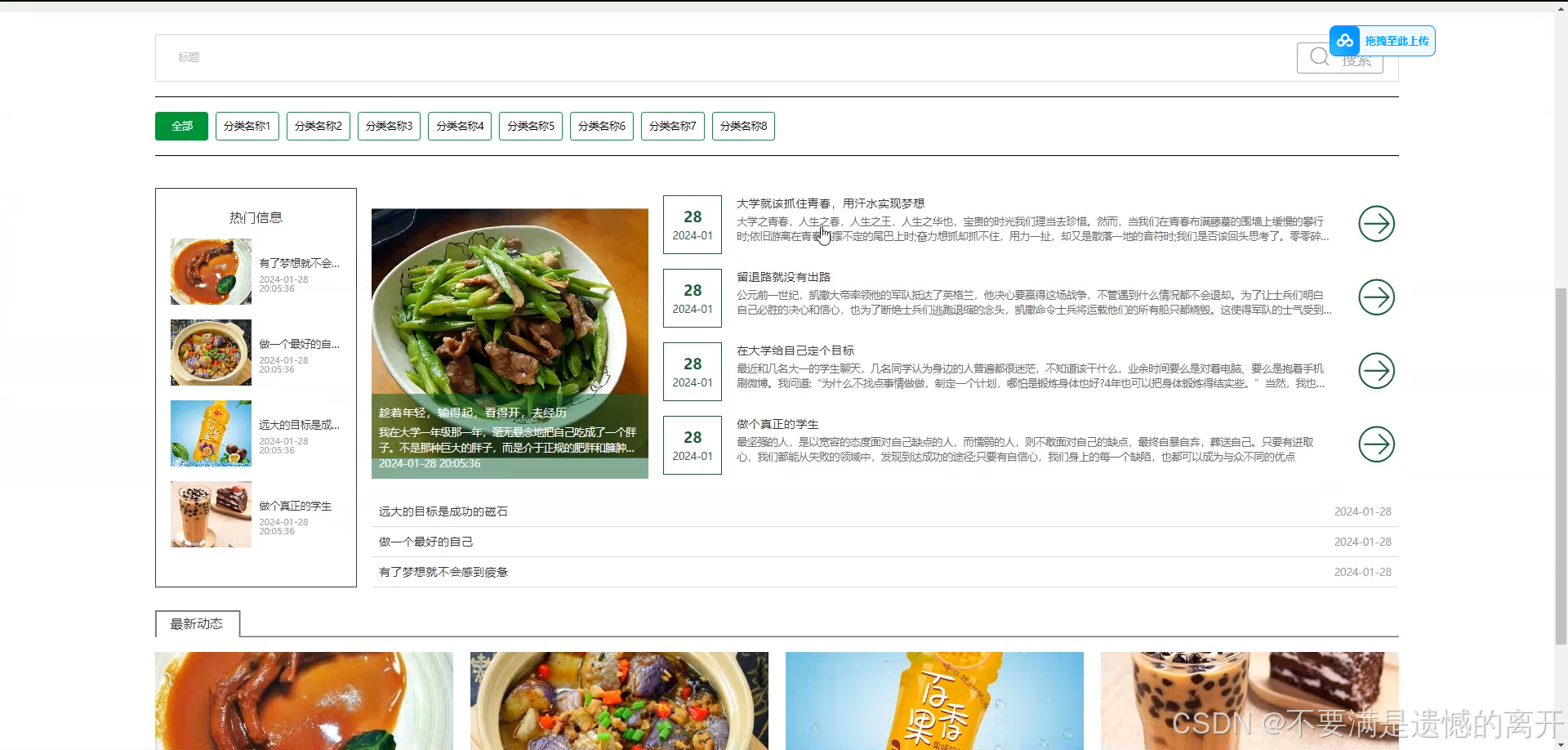This screenshot has width=1568, height=750.
Task: Focus the 标题 search input field
Action: point(725,58)
